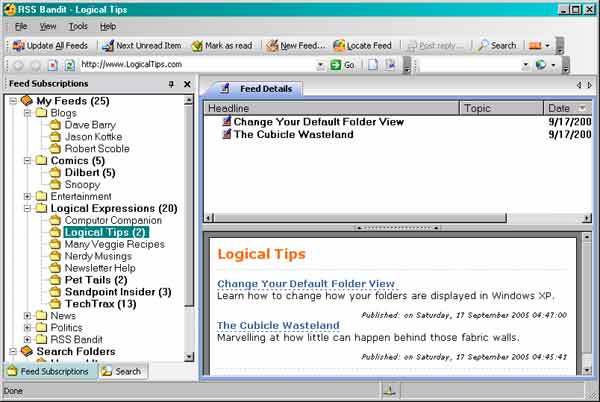Click the web search globe icon

(541, 65)
